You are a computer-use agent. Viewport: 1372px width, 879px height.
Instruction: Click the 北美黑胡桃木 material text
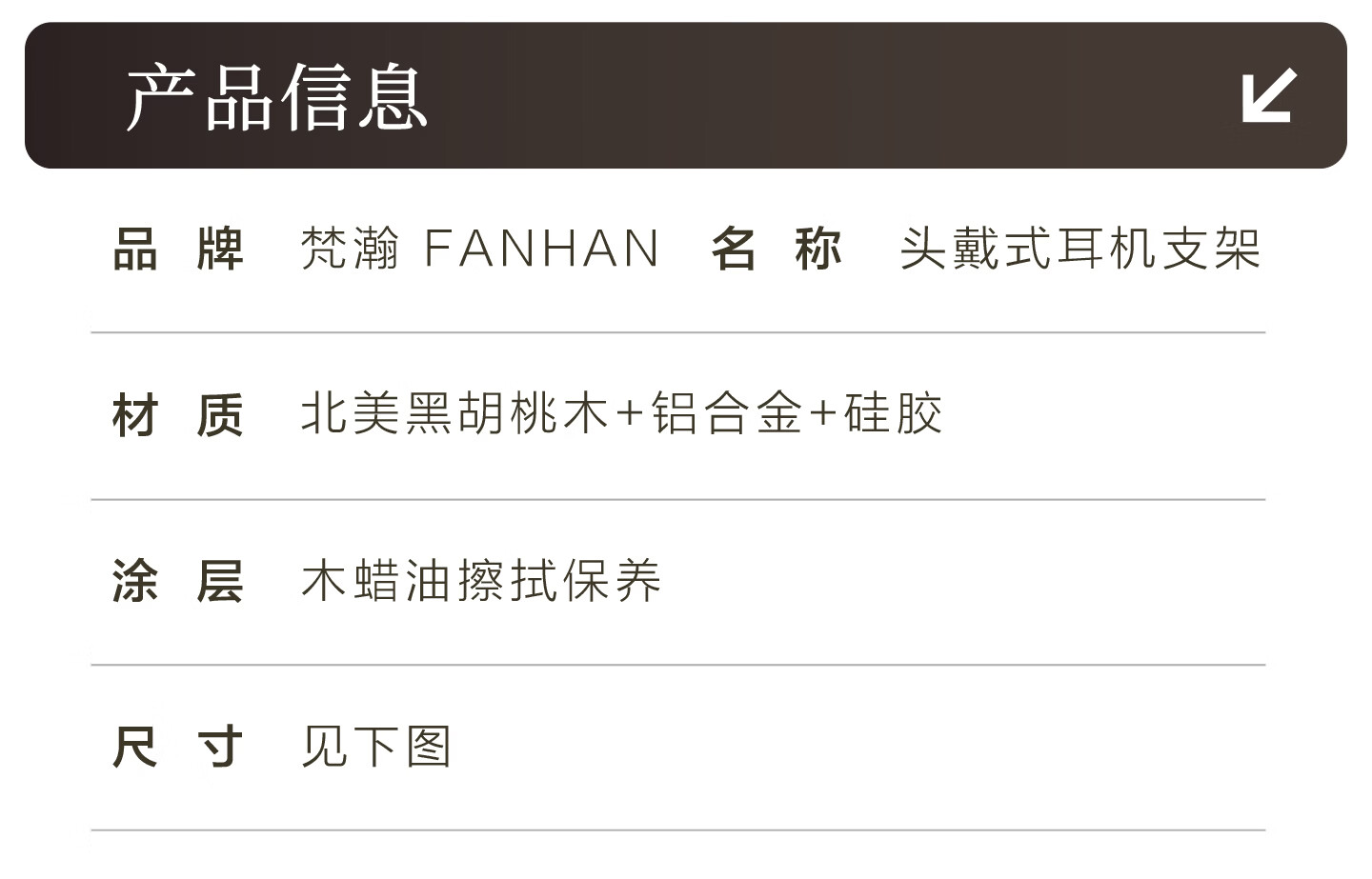click(x=454, y=414)
